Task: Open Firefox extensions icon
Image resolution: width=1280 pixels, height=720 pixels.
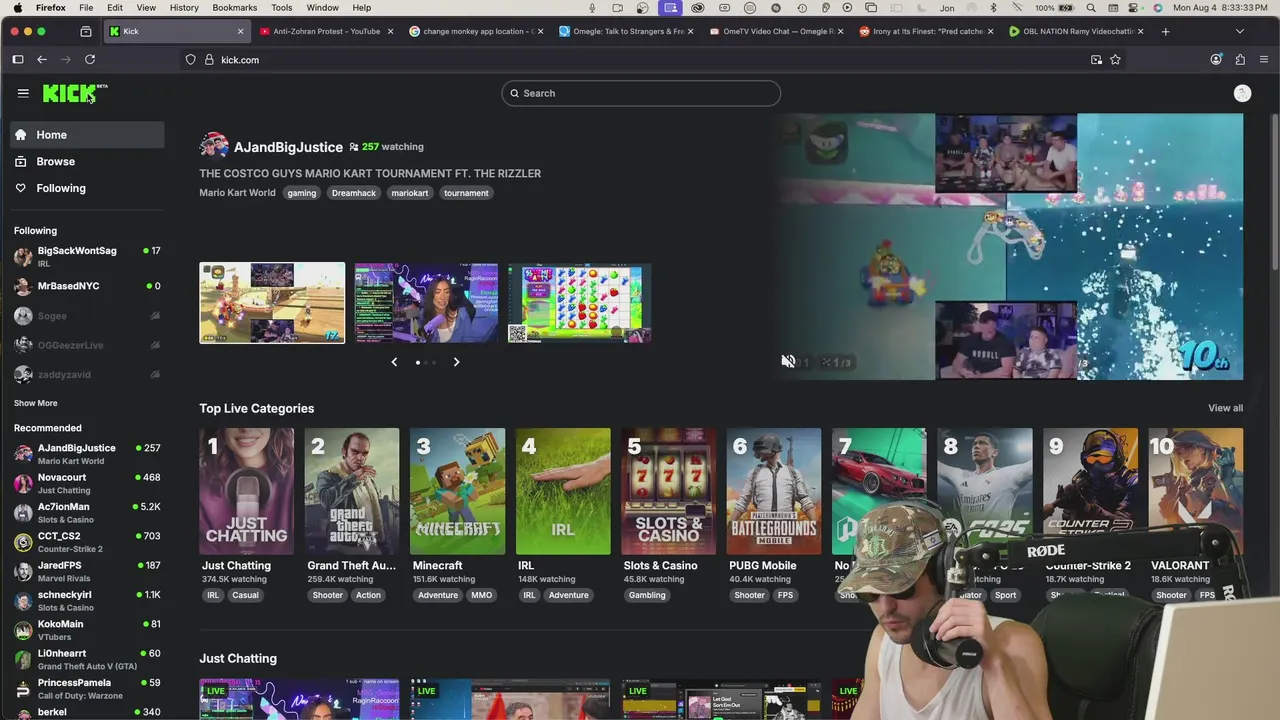Action: [x=1240, y=59]
